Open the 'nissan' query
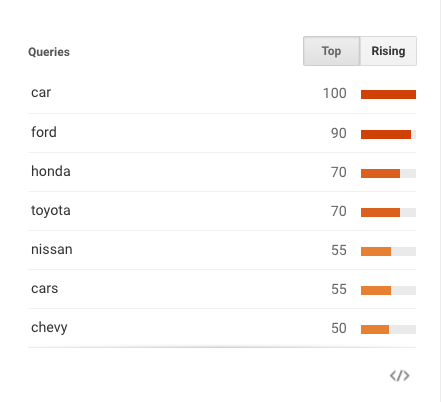The width and height of the screenshot is (441, 402). point(52,249)
